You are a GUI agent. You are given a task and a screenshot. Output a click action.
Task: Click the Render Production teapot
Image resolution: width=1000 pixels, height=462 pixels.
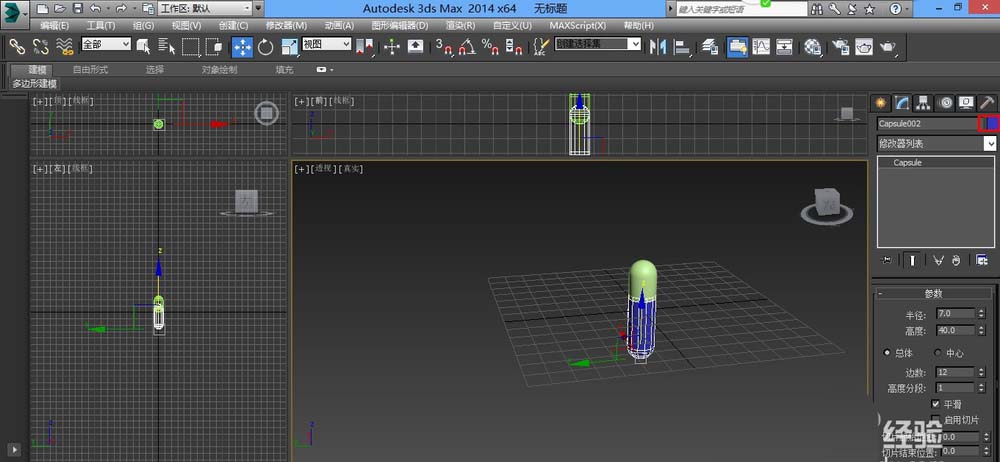(x=888, y=47)
